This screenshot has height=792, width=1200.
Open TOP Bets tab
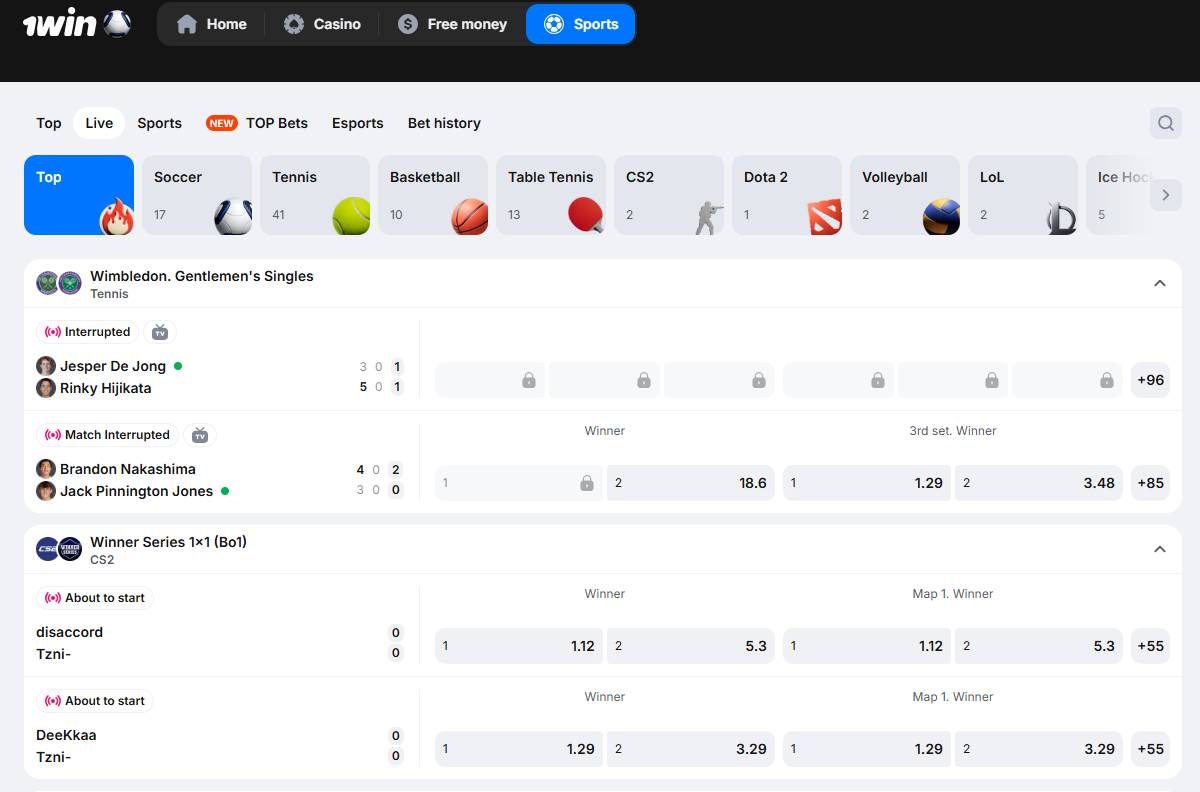point(257,123)
